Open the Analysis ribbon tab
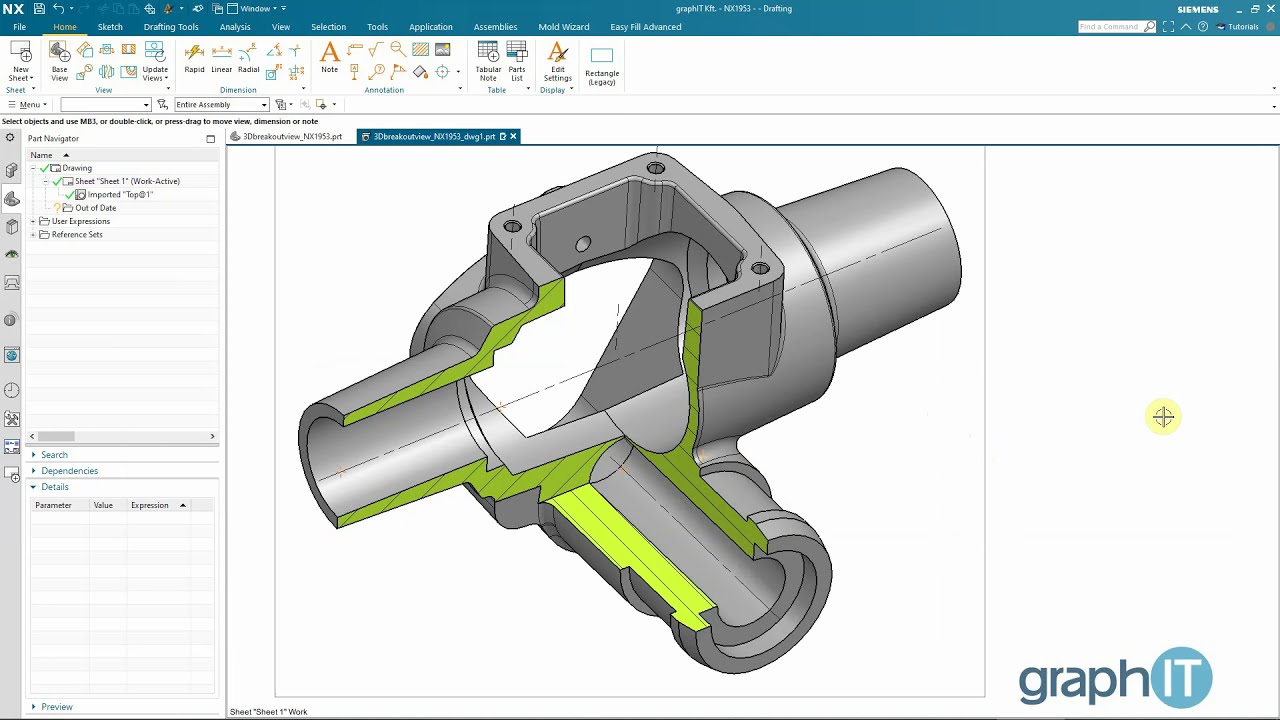The height and width of the screenshot is (720, 1280). pos(235,27)
